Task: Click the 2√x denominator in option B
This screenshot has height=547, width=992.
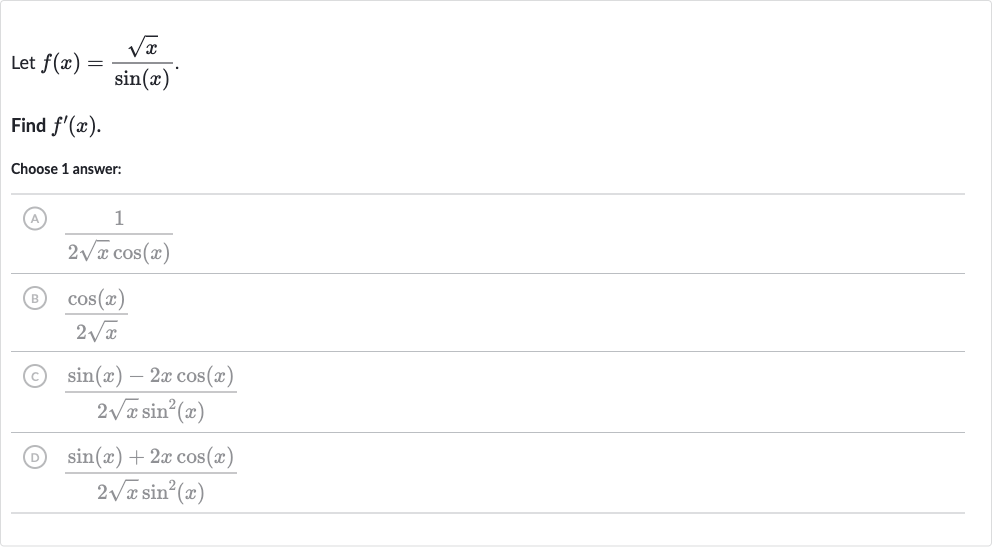Action: (x=96, y=331)
